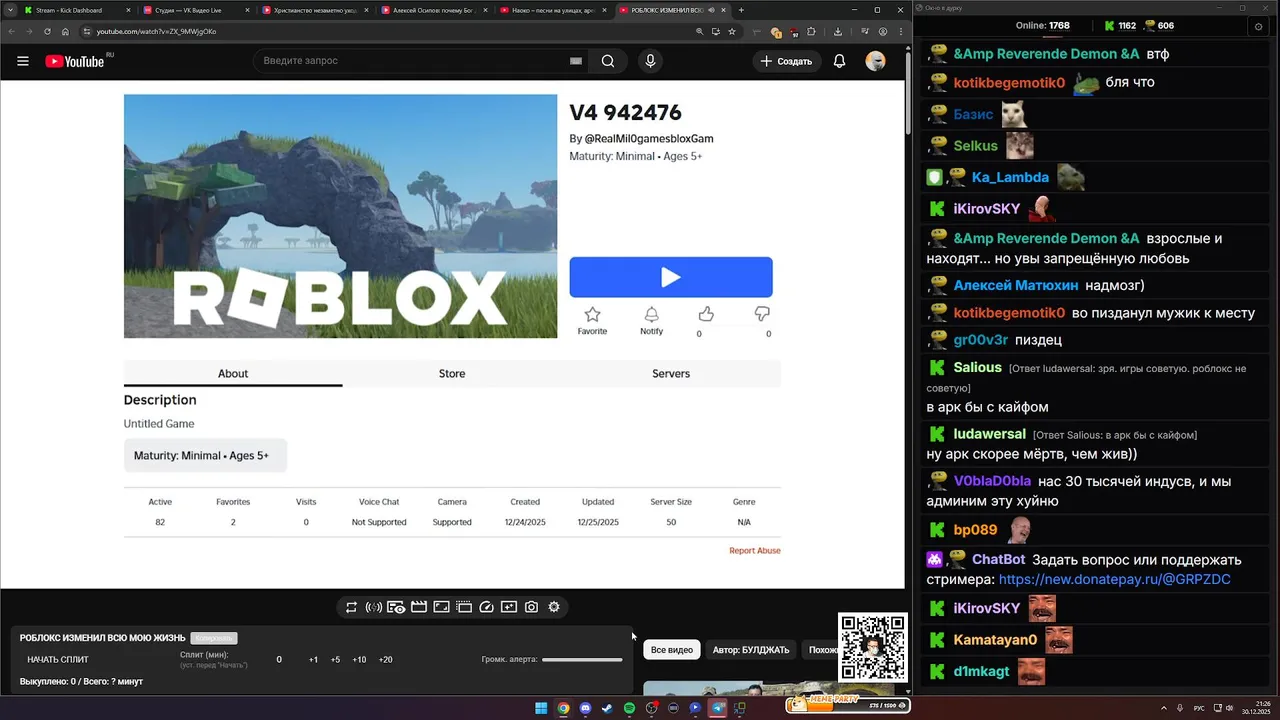The width and height of the screenshot is (1280, 720).
Task: Open the YouTube account avatar menu
Action: click(x=875, y=61)
